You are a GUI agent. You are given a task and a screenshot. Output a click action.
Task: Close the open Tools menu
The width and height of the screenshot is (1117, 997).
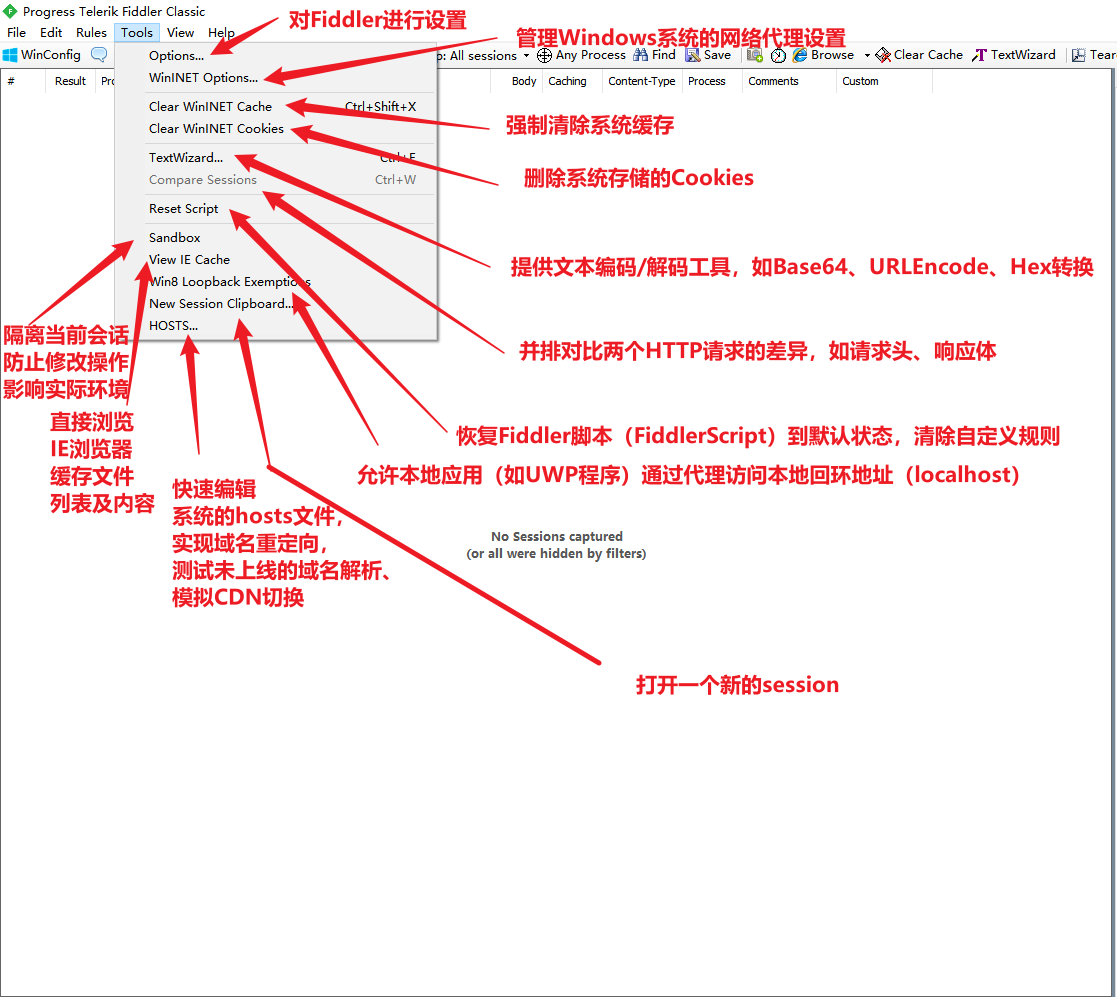click(x=137, y=33)
